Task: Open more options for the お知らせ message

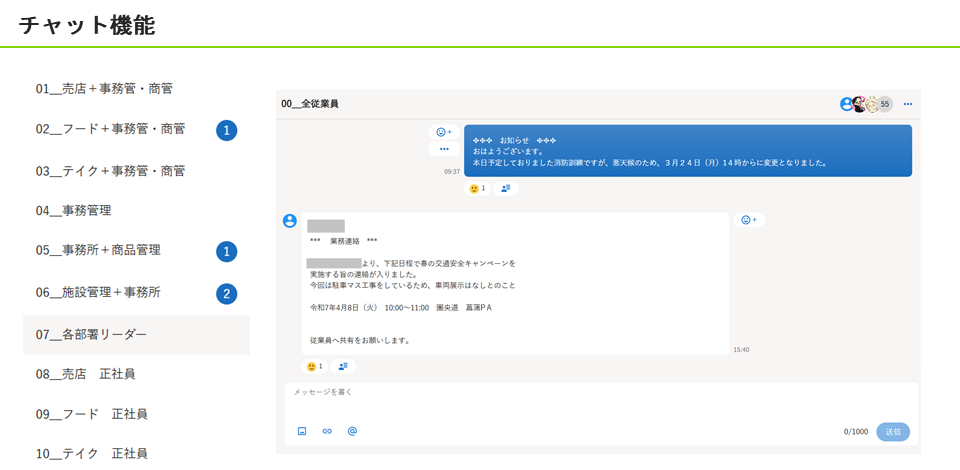Action: [444, 149]
